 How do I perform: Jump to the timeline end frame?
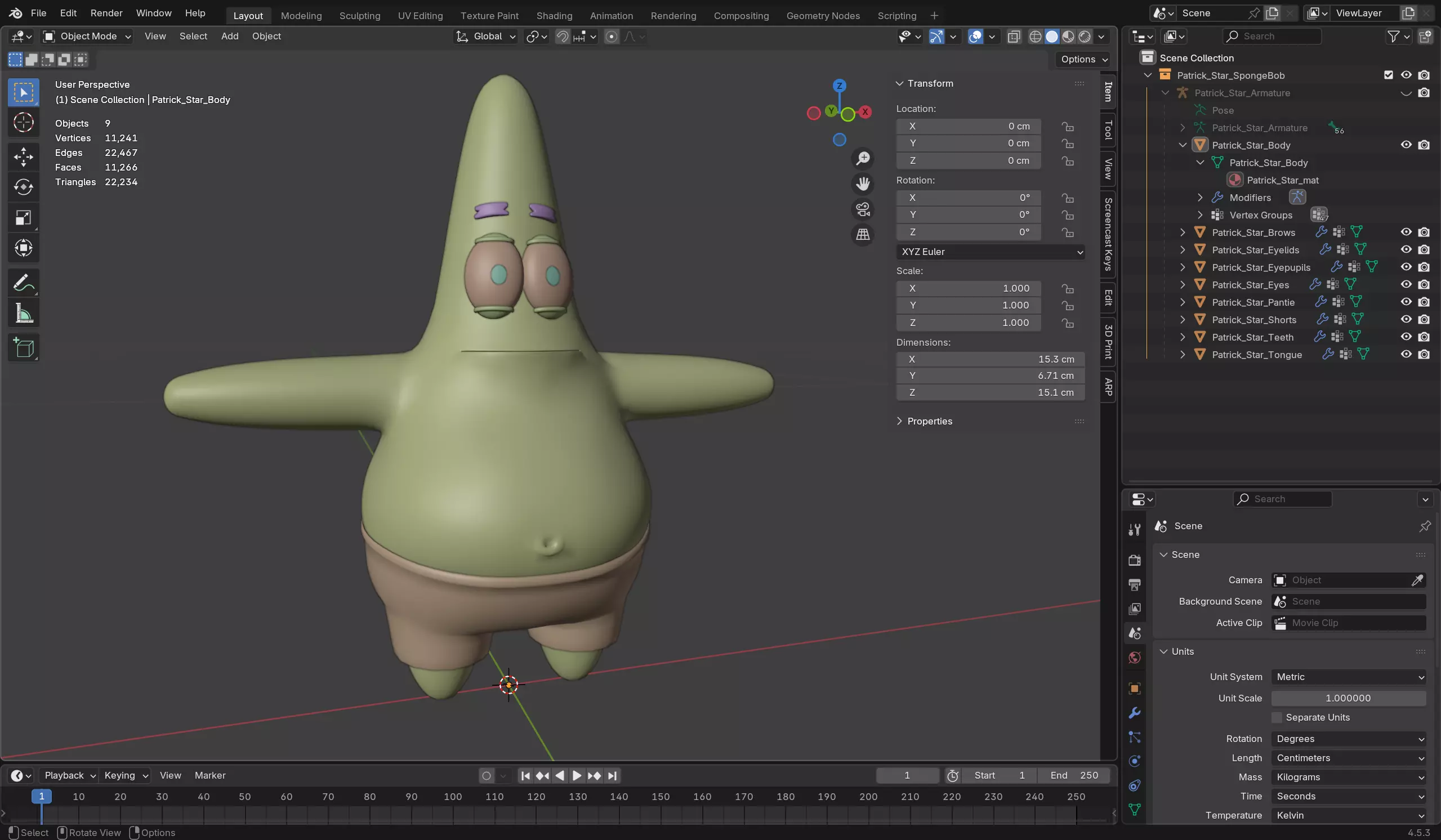point(613,776)
